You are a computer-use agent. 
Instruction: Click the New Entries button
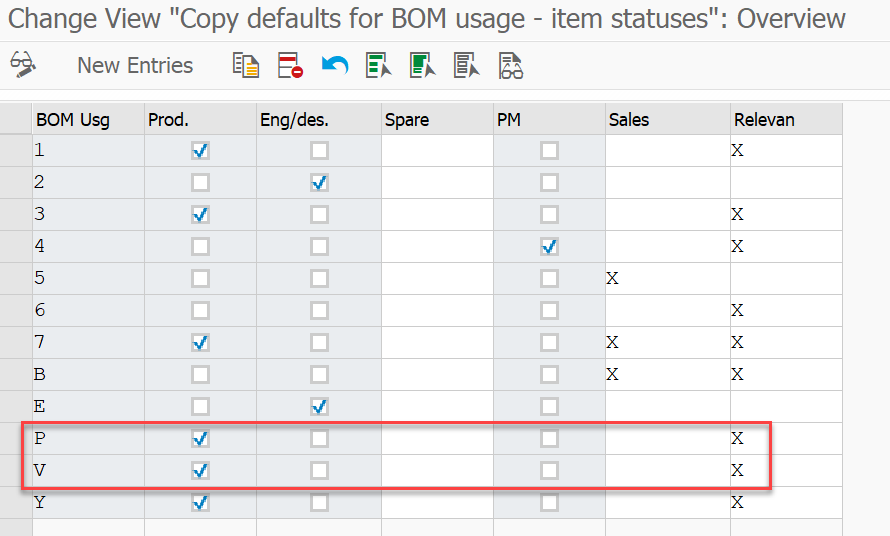point(135,65)
